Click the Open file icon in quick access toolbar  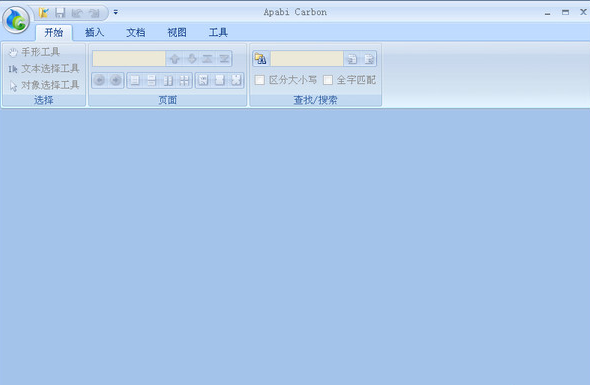click(x=44, y=13)
